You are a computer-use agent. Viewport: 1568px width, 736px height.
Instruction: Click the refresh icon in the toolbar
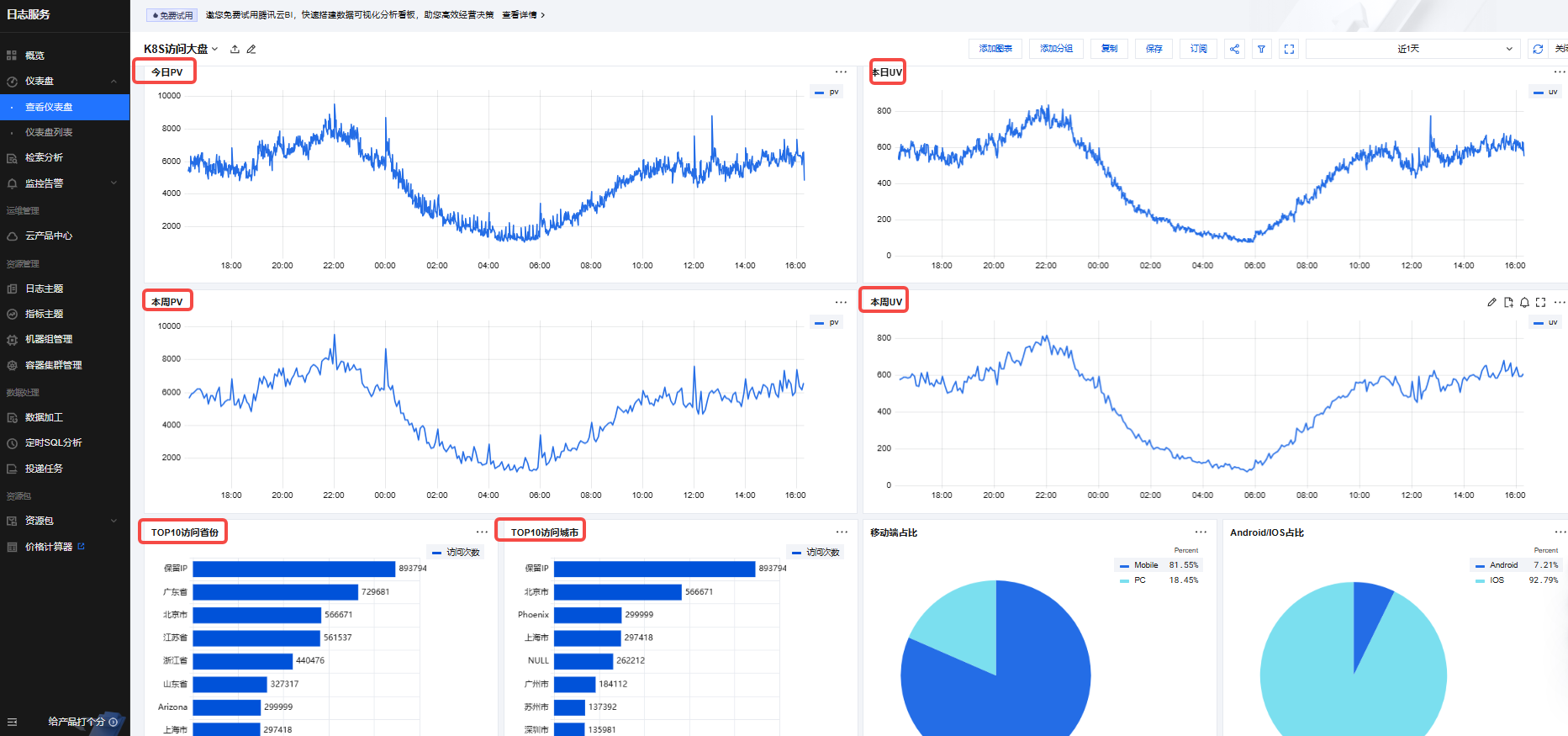pos(1538,49)
